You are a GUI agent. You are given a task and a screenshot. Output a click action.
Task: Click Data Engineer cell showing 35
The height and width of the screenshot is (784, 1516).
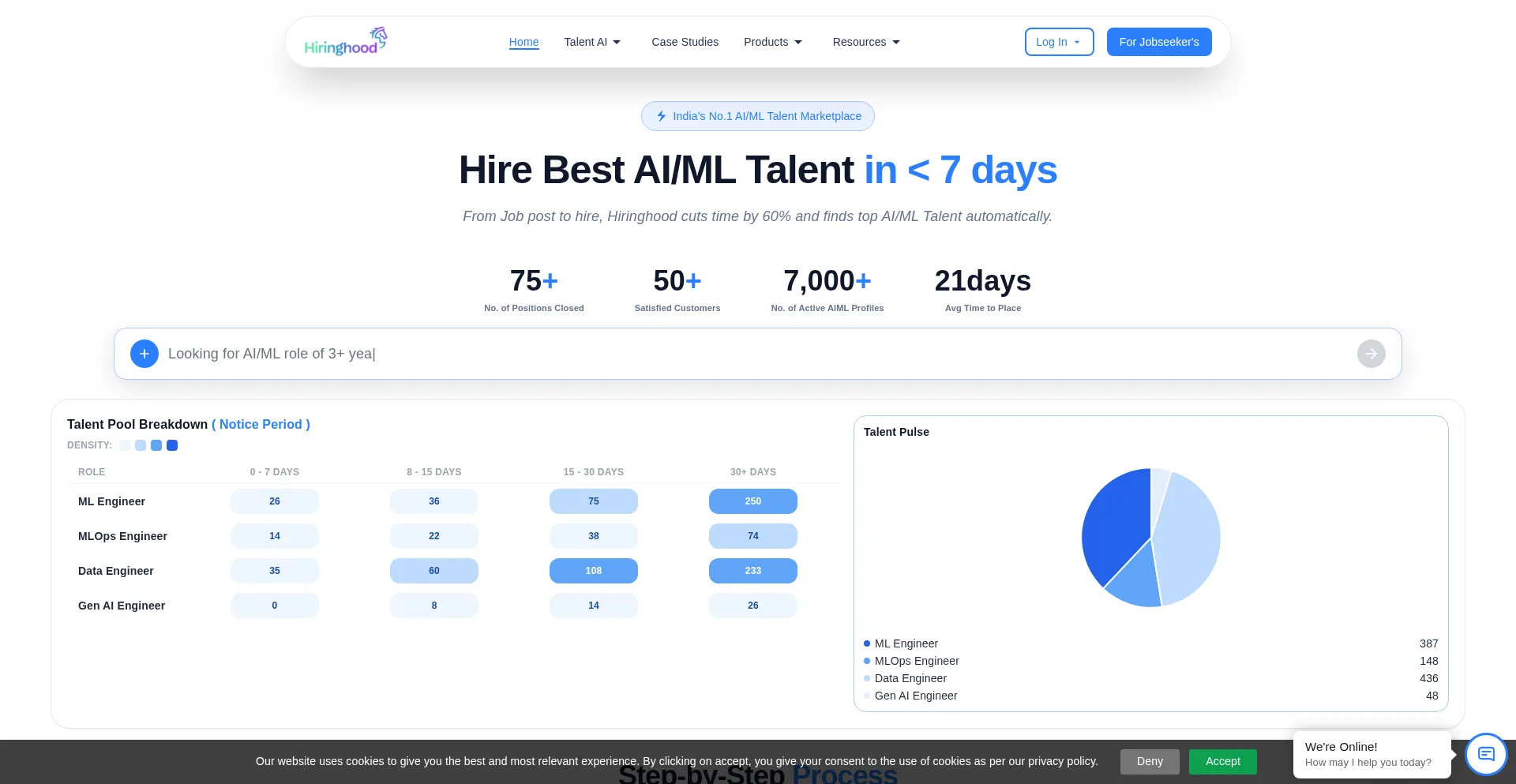coord(275,571)
